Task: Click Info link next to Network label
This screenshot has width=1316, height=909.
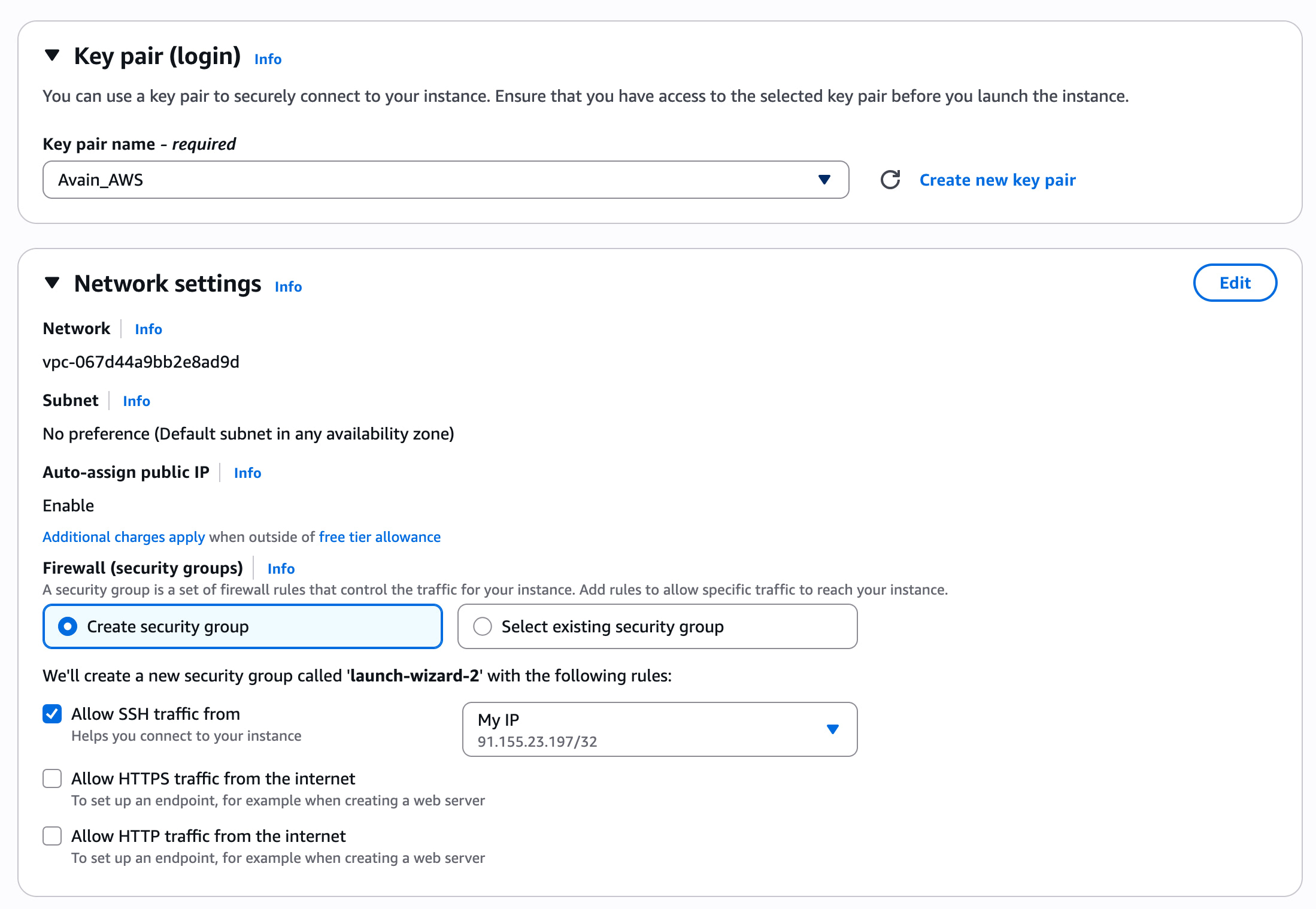Action: tap(148, 329)
